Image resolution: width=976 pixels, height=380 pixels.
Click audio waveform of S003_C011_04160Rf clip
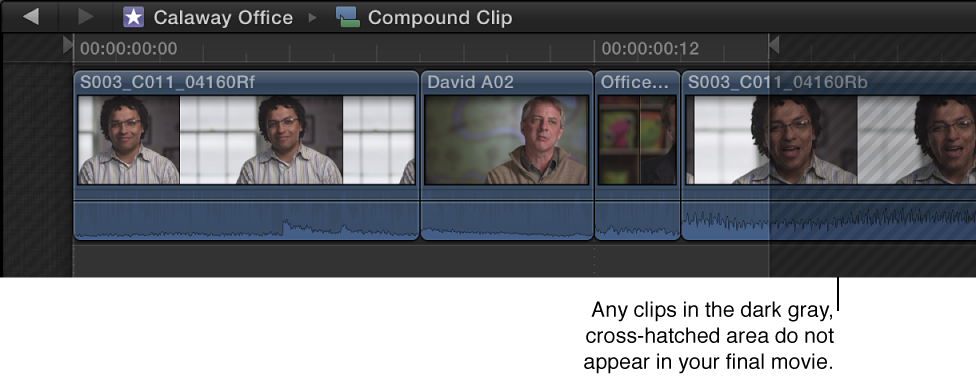246,221
